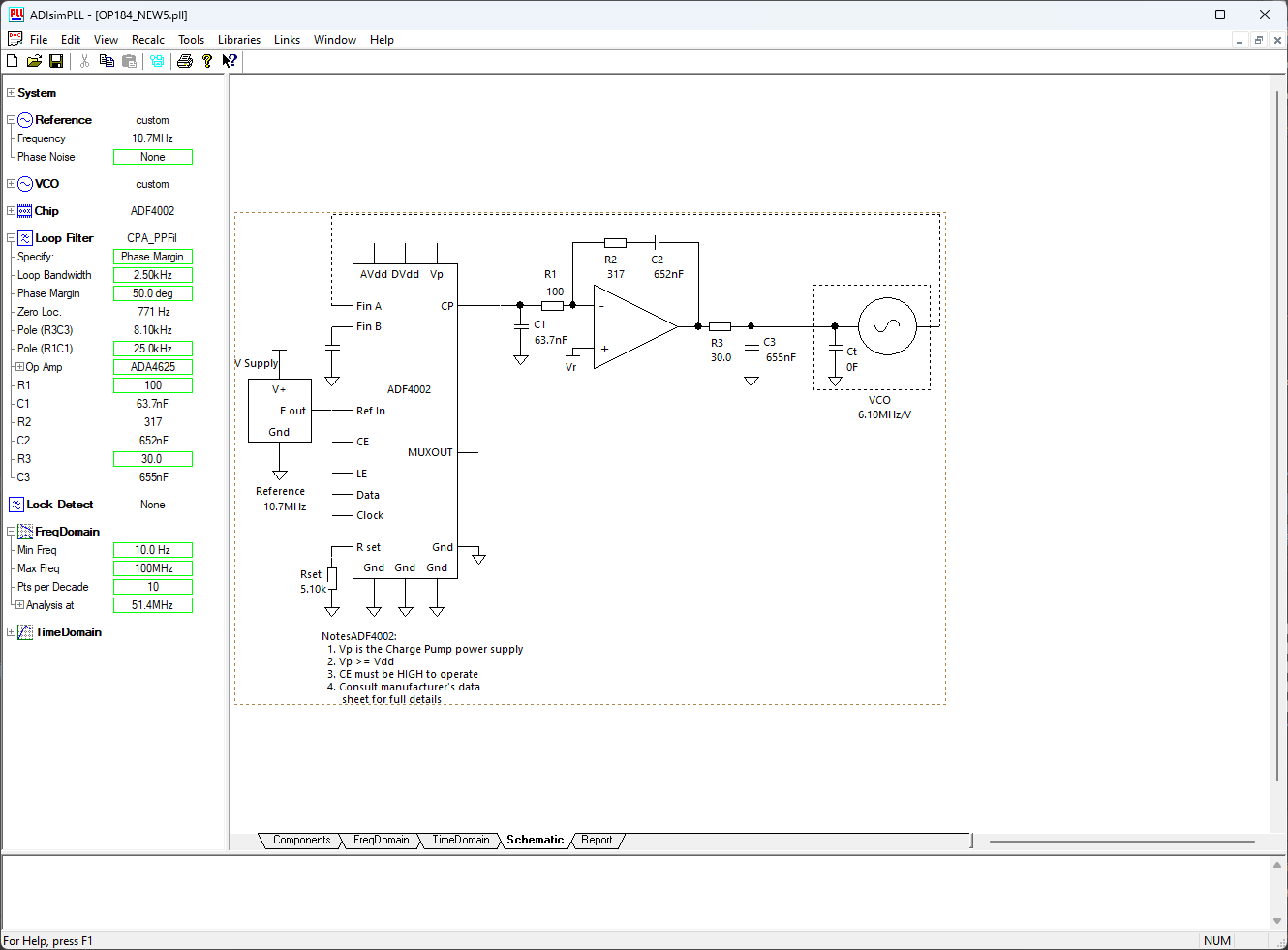The width and height of the screenshot is (1288, 950).
Task: Click the C1 63.7nF value in tree
Action: pyautogui.click(x=153, y=404)
